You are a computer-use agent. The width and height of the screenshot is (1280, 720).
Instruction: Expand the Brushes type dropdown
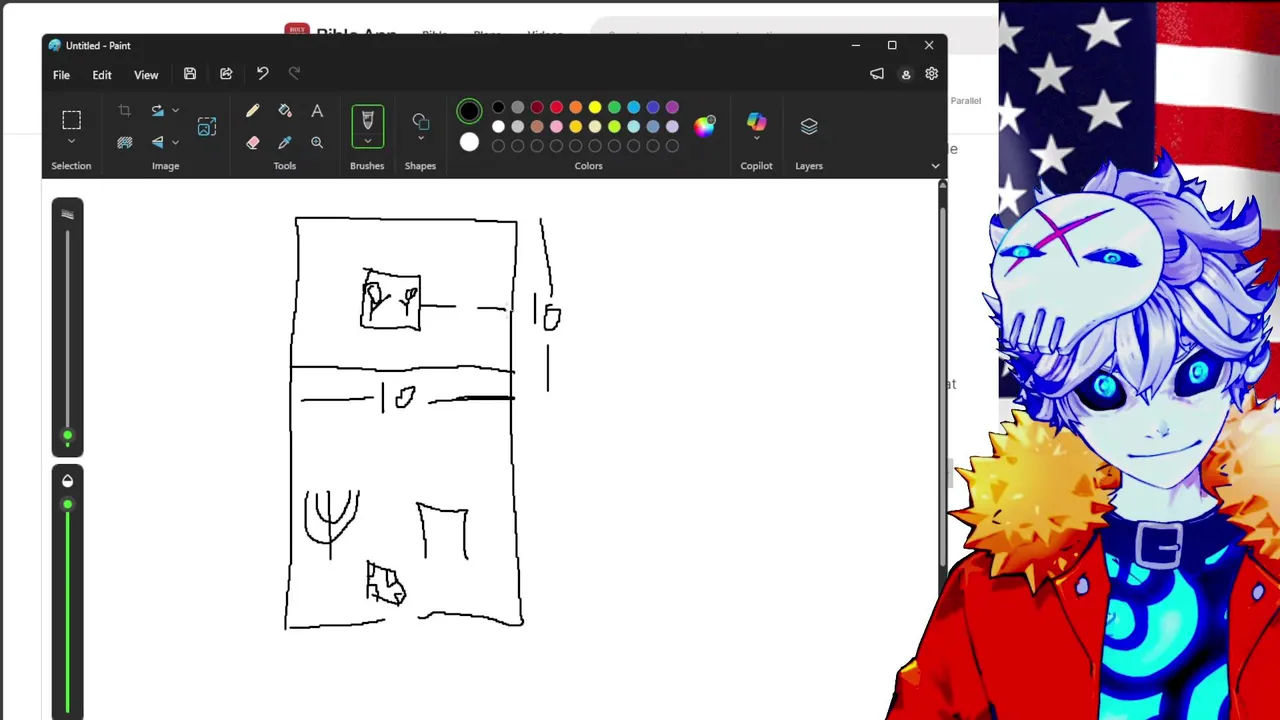pyautogui.click(x=367, y=142)
